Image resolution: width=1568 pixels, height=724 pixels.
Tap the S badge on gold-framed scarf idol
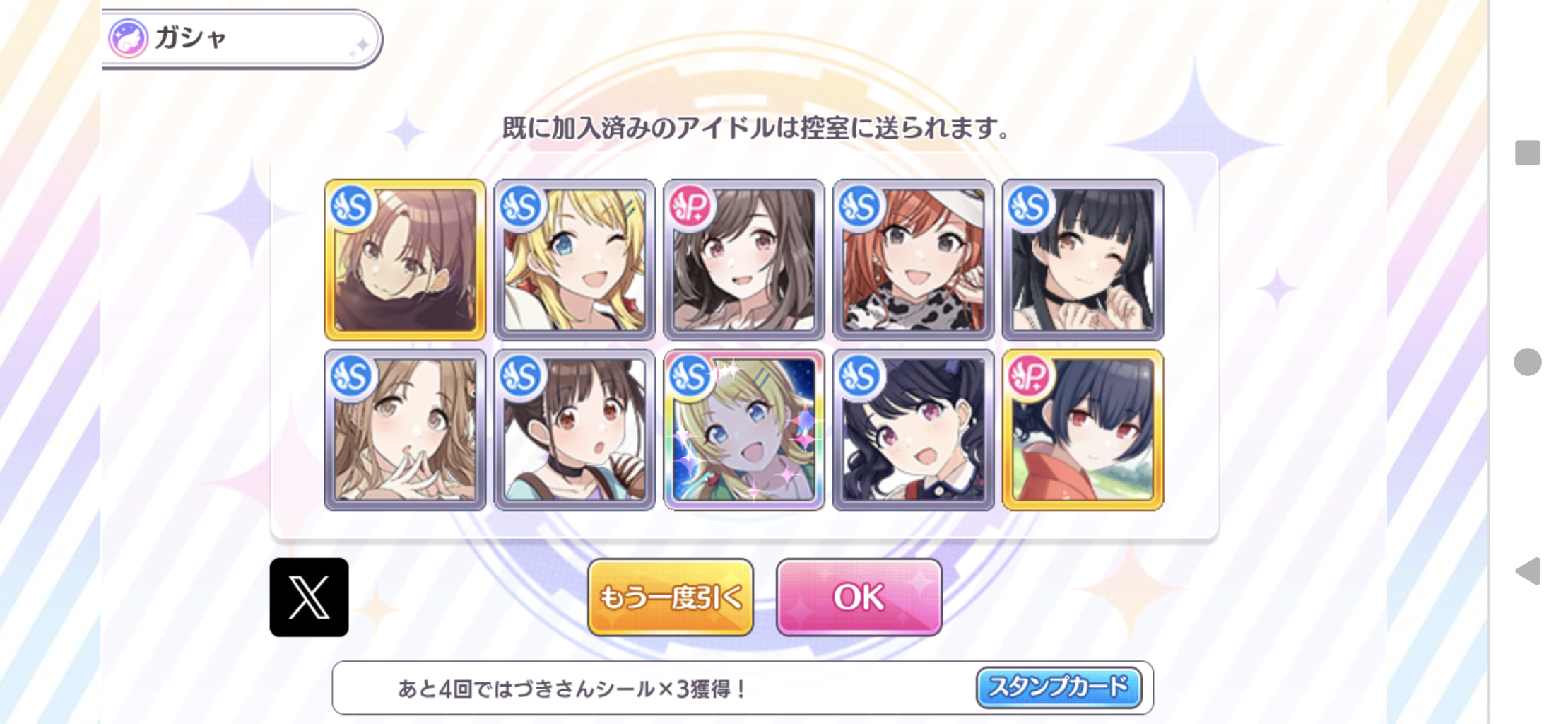[351, 206]
